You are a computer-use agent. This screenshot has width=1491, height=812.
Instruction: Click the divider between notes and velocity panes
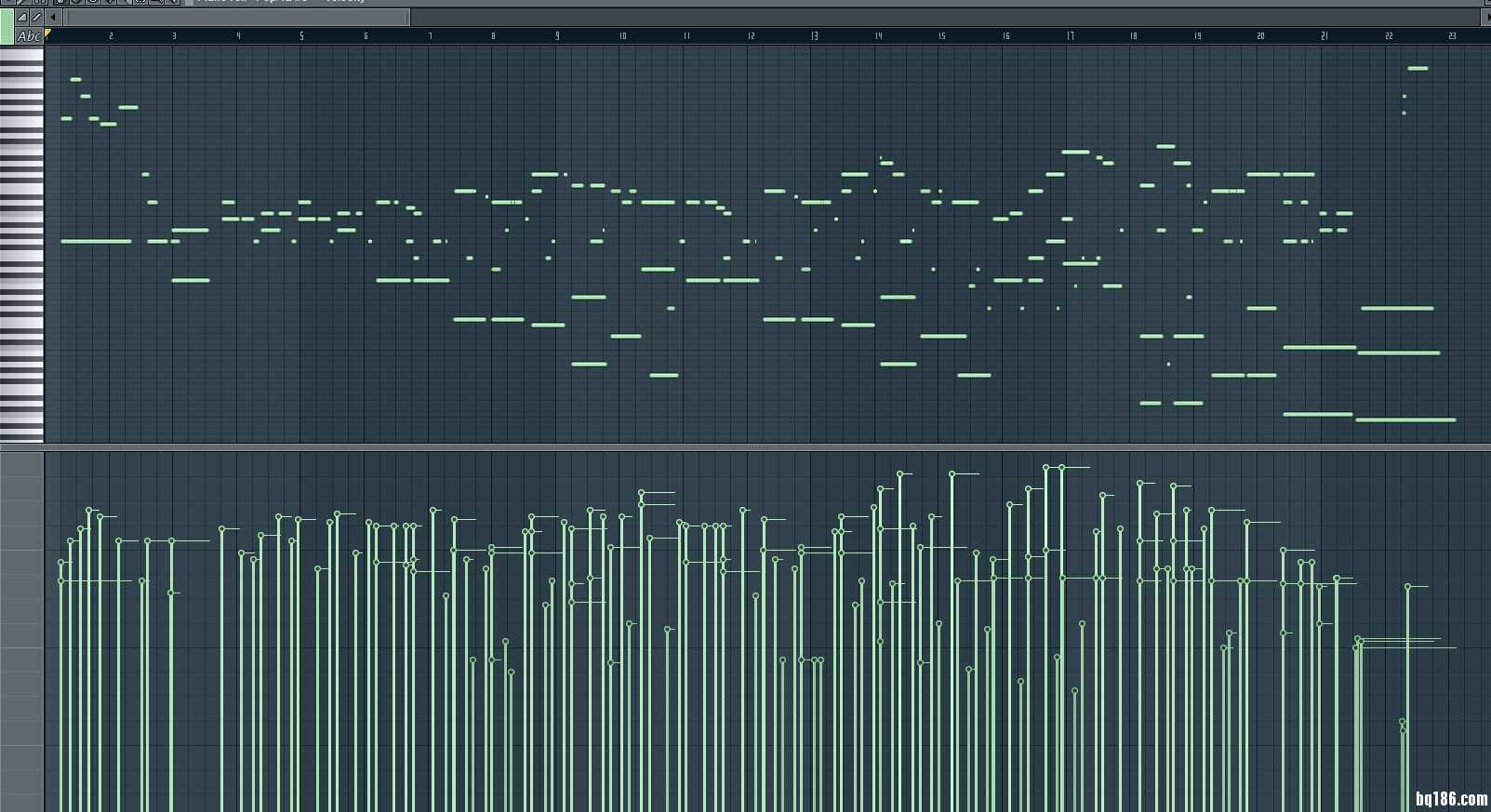tap(744, 447)
